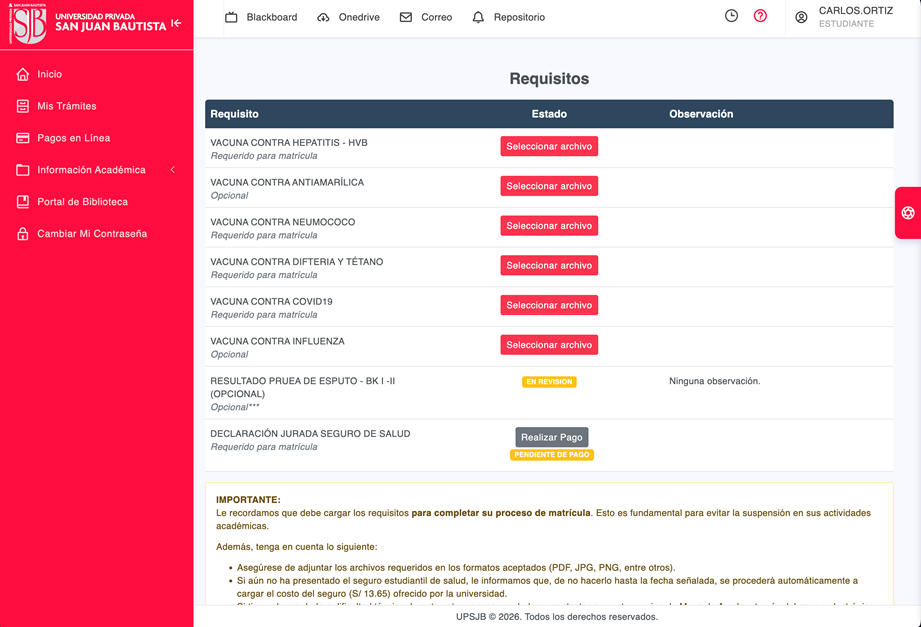Go to Inicio in the sidebar
The height and width of the screenshot is (627, 921).
point(49,74)
